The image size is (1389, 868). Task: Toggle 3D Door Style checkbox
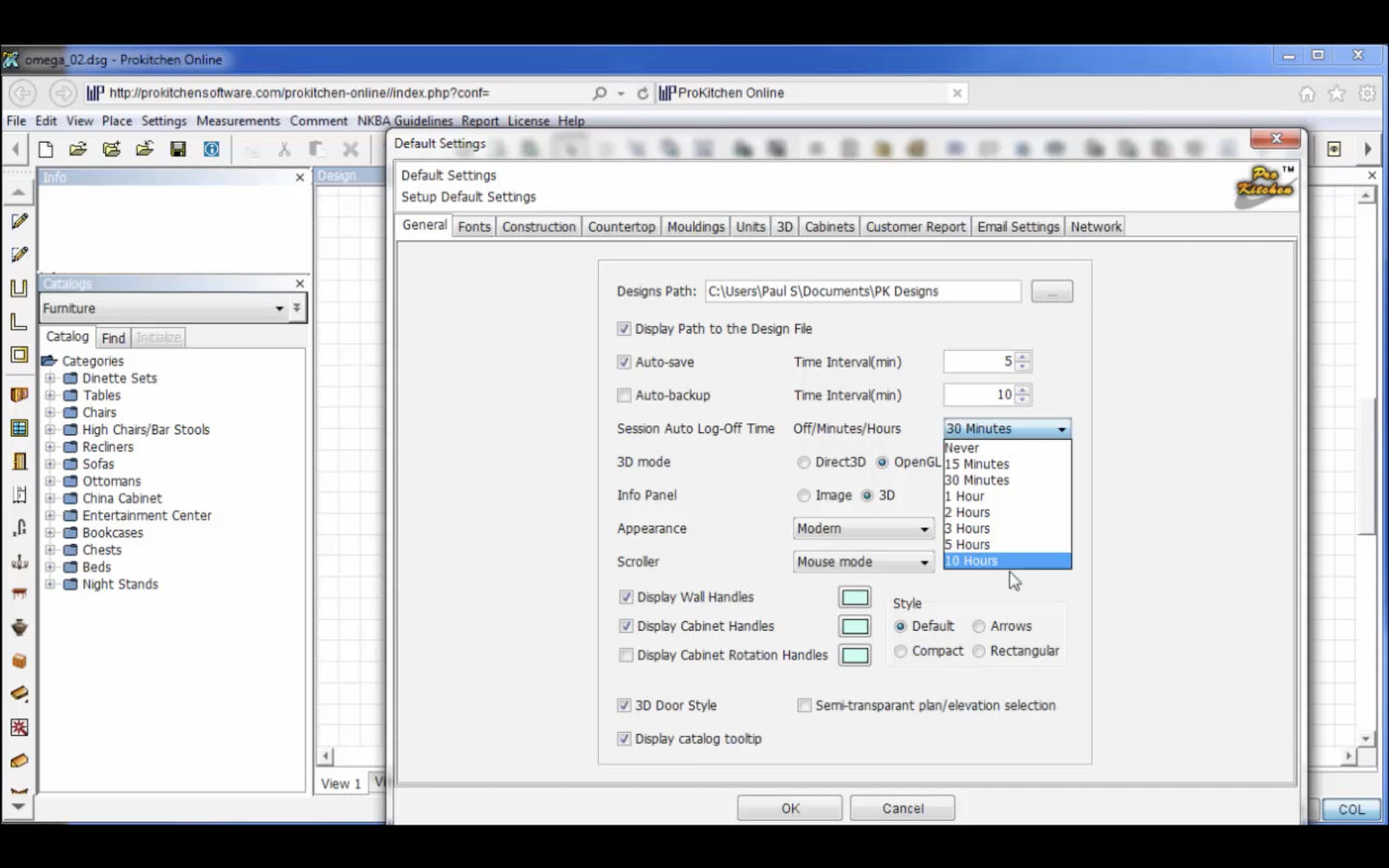[x=624, y=706]
